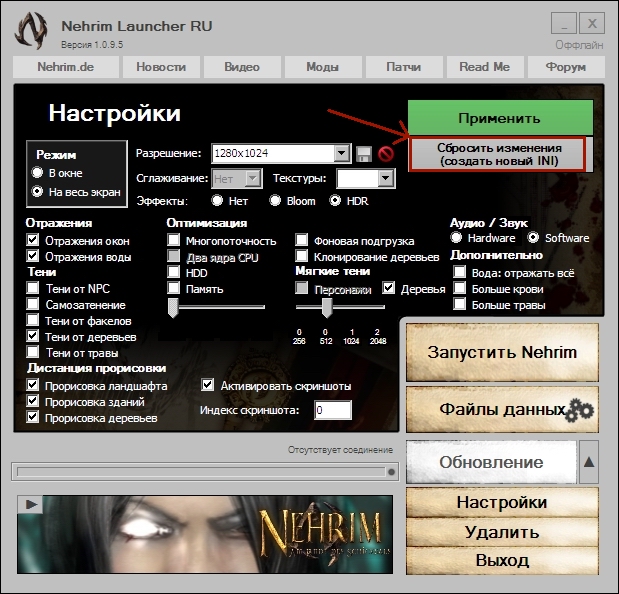Open the Новости tab
The width and height of the screenshot is (619, 594).
[161, 67]
